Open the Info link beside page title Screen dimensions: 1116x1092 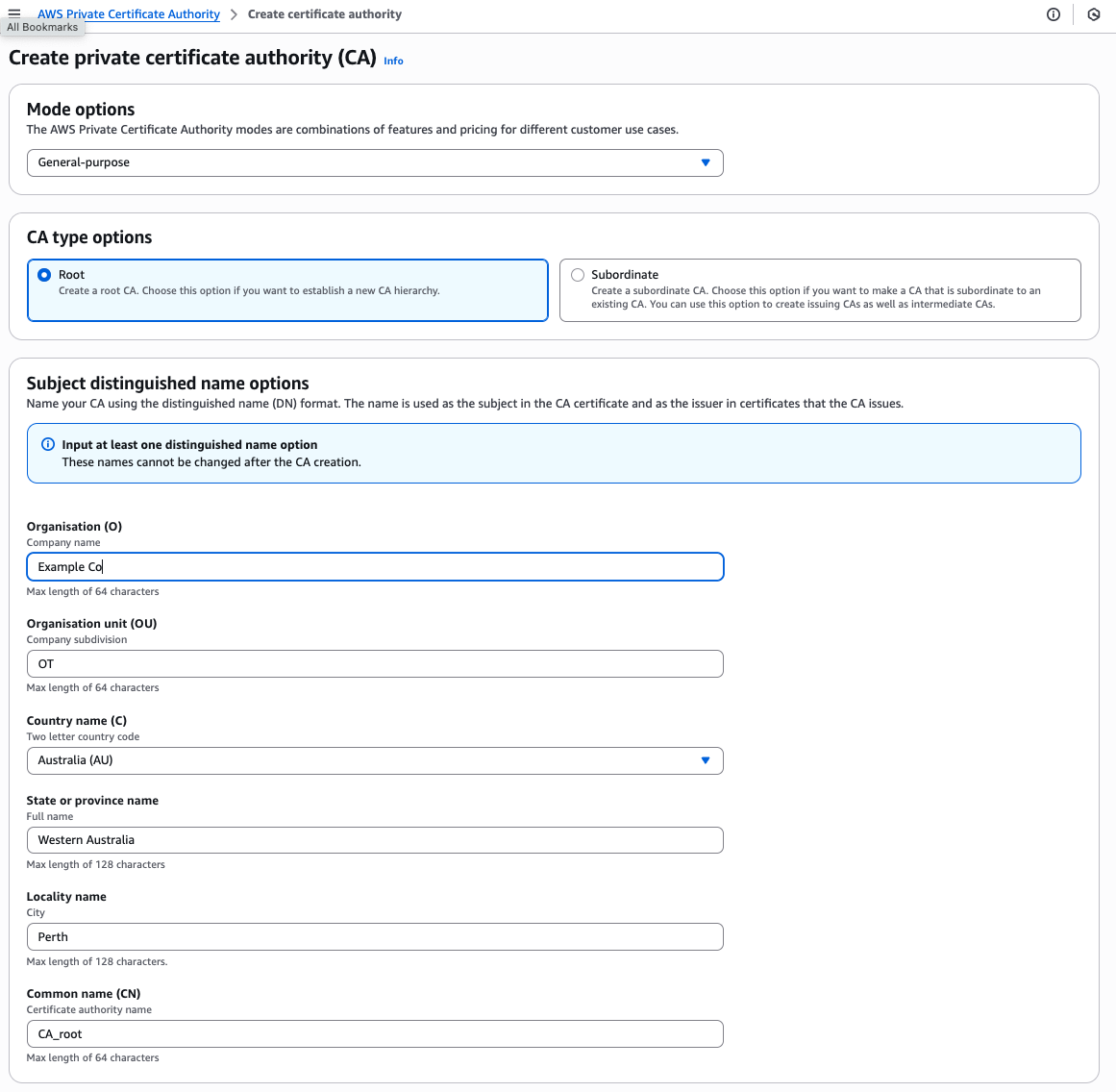pyautogui.click(x=393, y=61)
